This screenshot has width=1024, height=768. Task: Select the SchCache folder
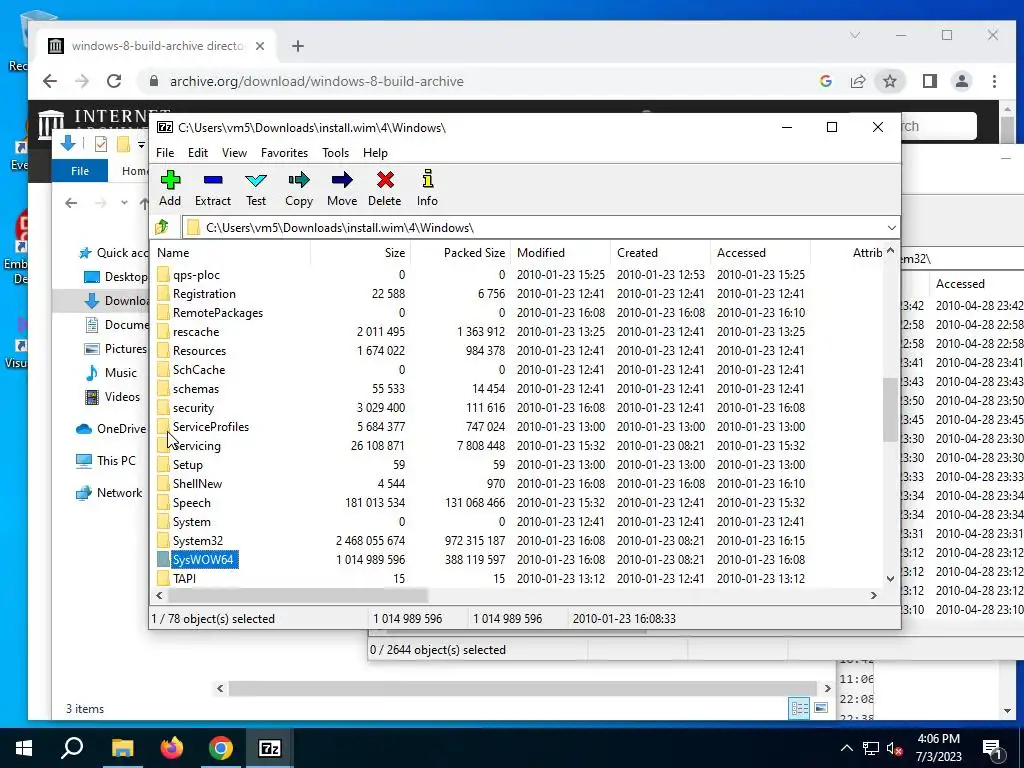(199, 370)
